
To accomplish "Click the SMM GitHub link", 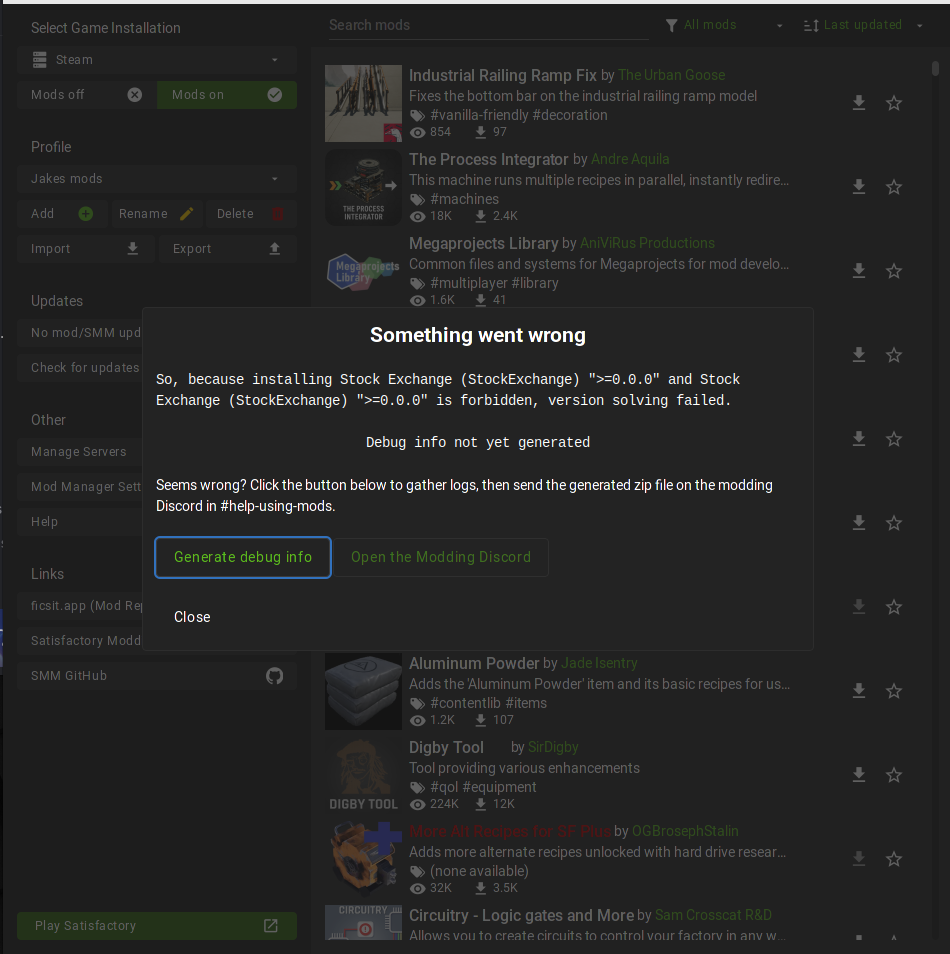I will 157,676.
